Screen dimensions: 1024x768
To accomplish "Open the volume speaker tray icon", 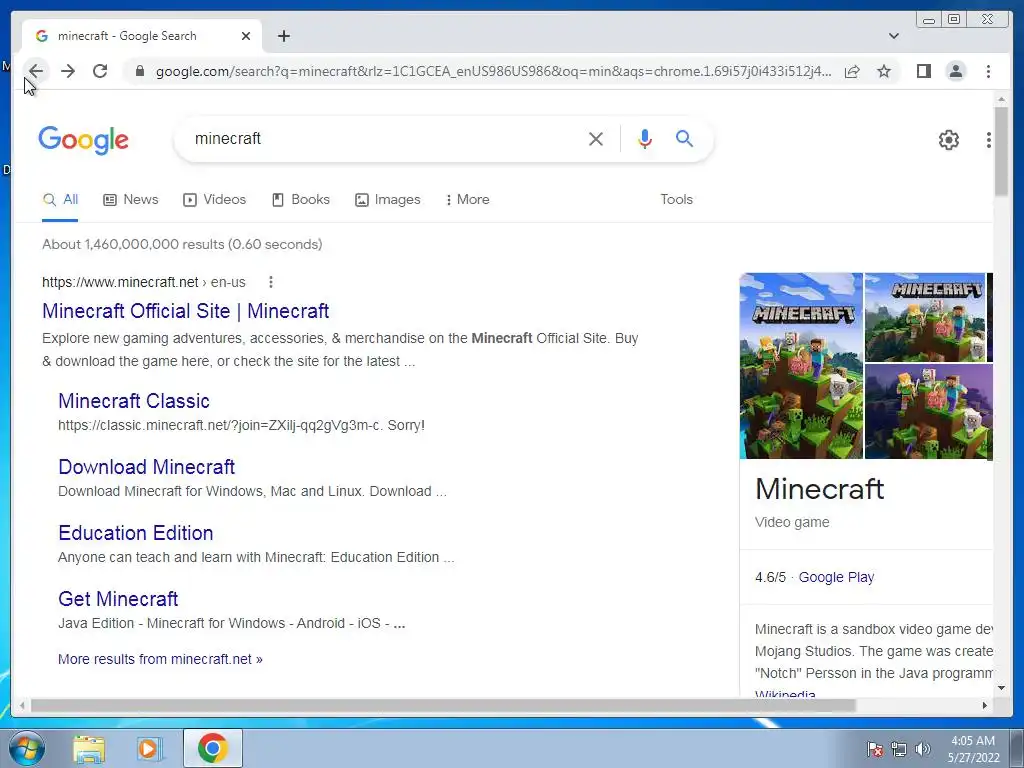I will 923,749.
